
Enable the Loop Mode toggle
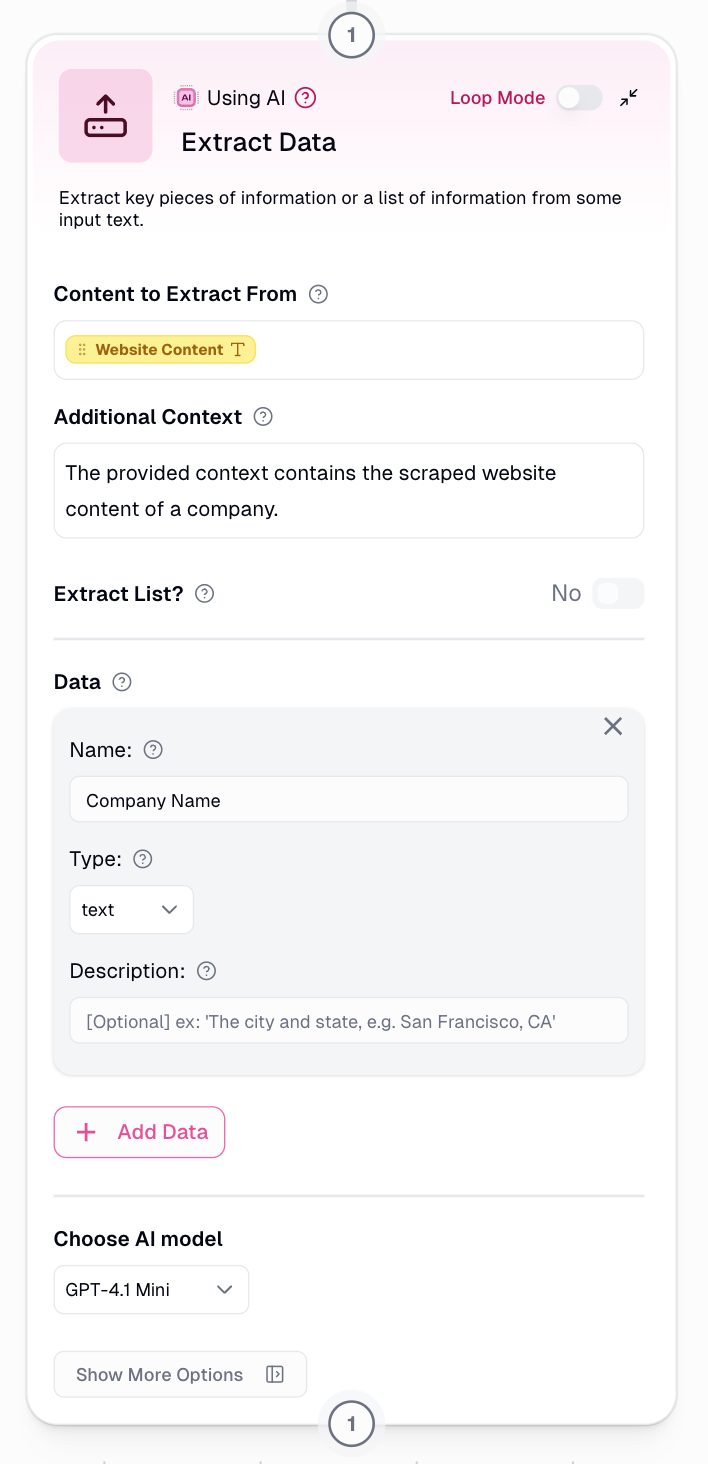(580, 98)
